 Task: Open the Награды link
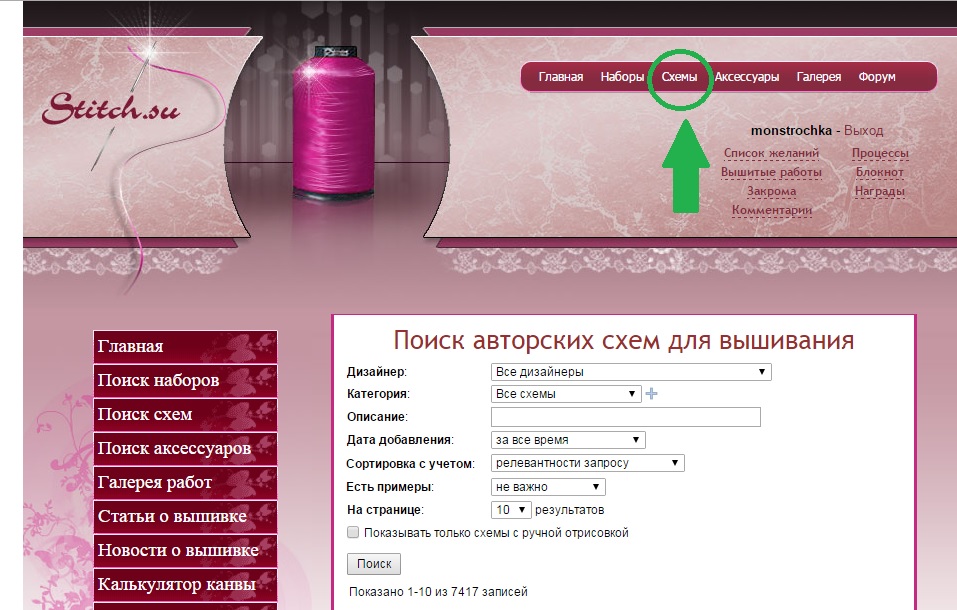[880, 191]
